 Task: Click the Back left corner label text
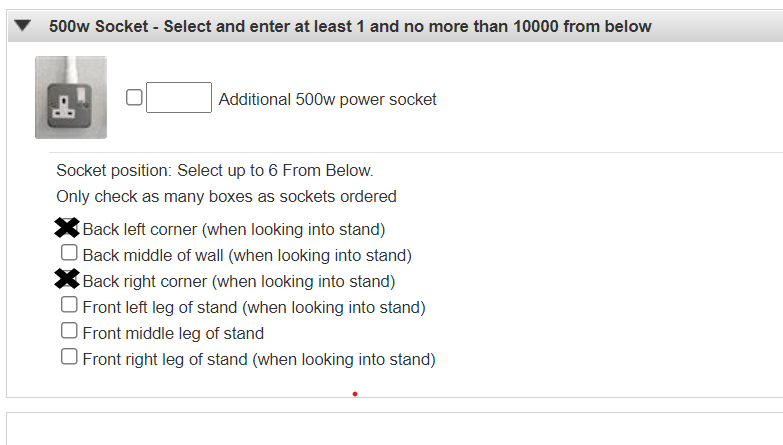[x=234, y=229]
